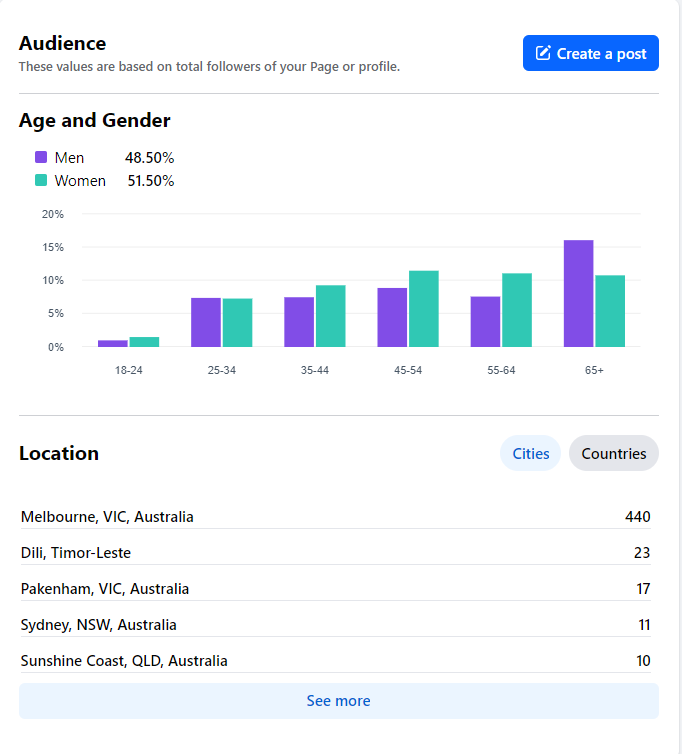This screenshot has height=754, width=682.
Task: Select the Women bar for ages 45-54
Action: tap(423, 309)
